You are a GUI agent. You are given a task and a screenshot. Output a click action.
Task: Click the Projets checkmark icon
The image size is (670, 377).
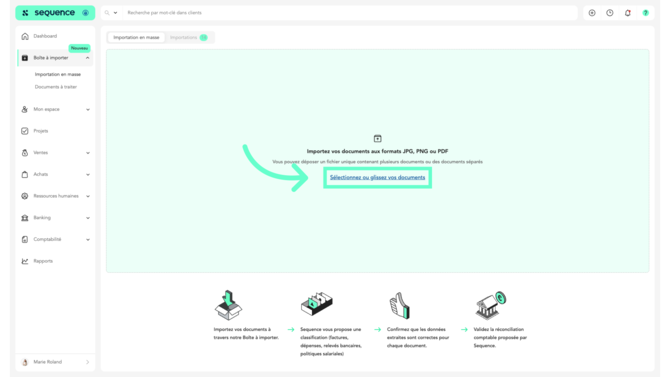(x=25, y=131)
